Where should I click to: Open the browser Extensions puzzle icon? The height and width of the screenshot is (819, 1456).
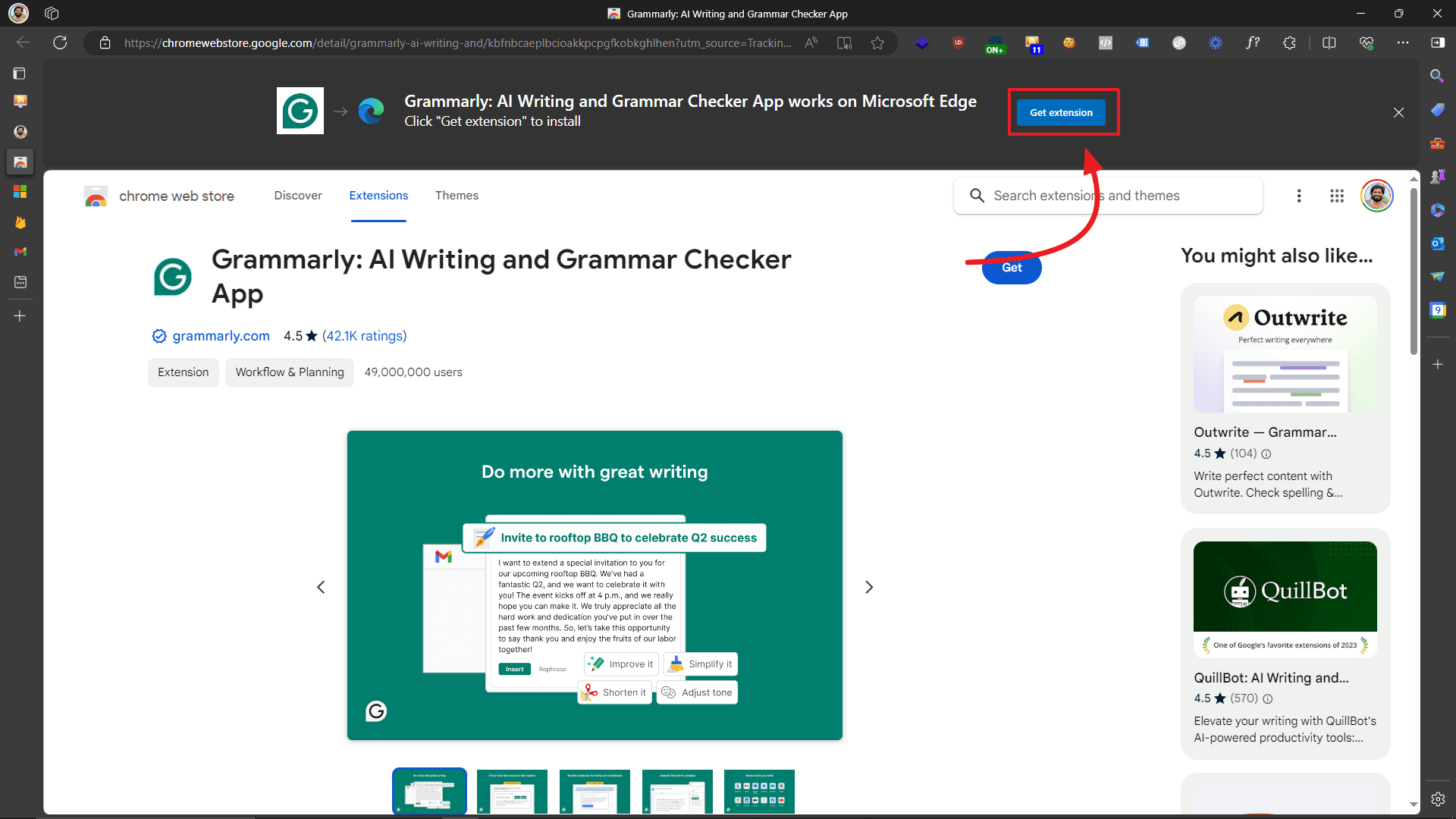click(1289, 43)
